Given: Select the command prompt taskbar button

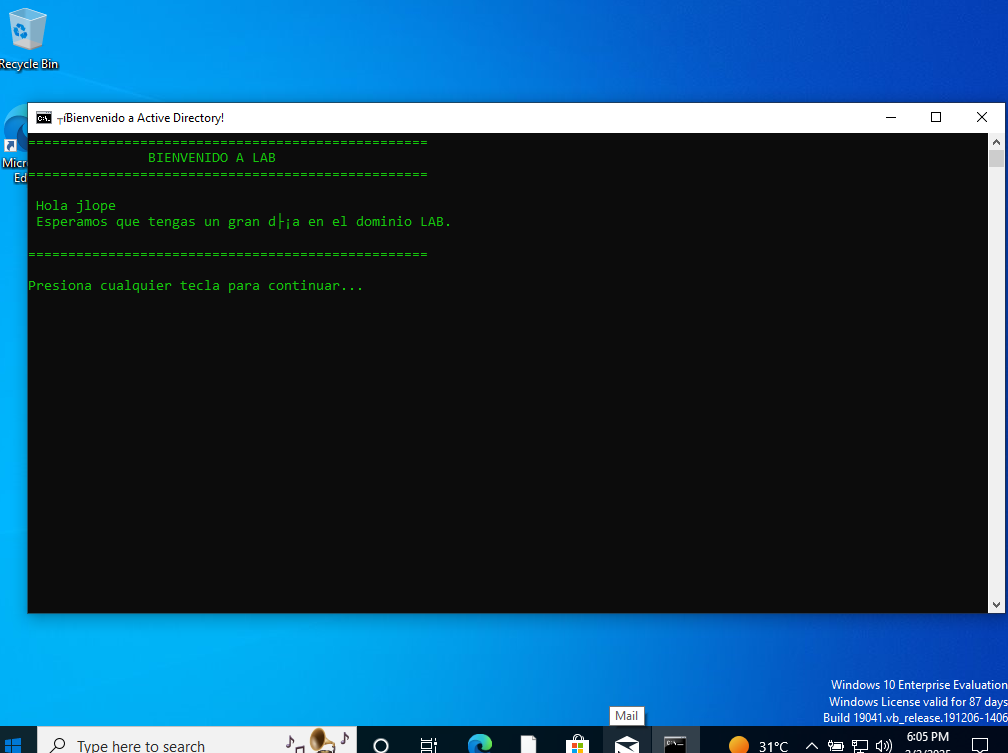Looking at the screenshot, I should click(x=676, y=745).
